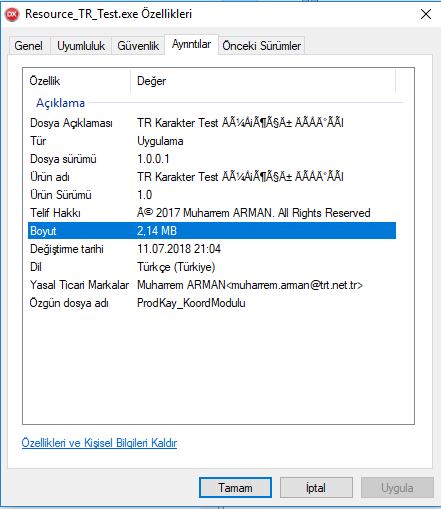Select the Ürün adı property label
The height and width of the screenshot is (509, 441).
point(50,177)
